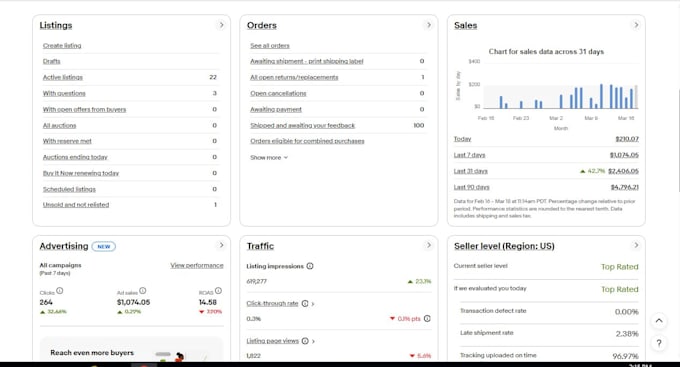Open Sales card chevron arrow

click(x=636, y=25)
